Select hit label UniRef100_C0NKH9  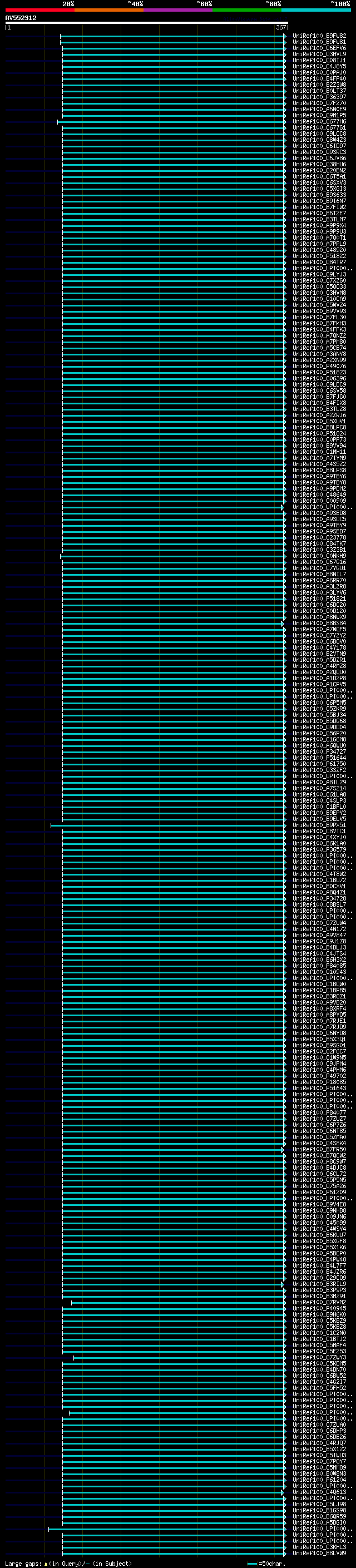[319, 556]
